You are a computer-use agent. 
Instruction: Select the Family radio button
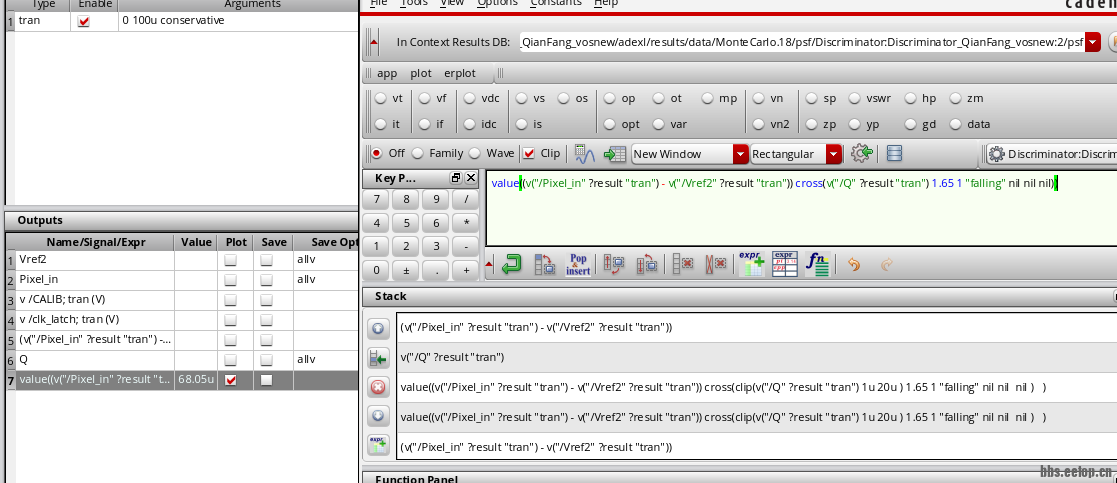click(x=417, y=153)
